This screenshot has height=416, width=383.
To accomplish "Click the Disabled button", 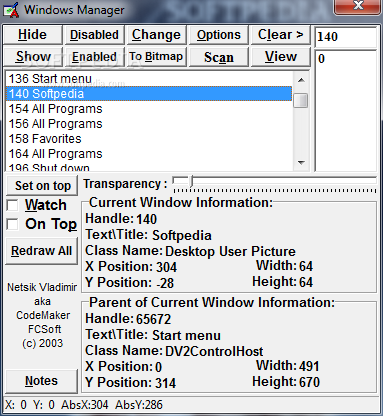I will click(94, 35).
